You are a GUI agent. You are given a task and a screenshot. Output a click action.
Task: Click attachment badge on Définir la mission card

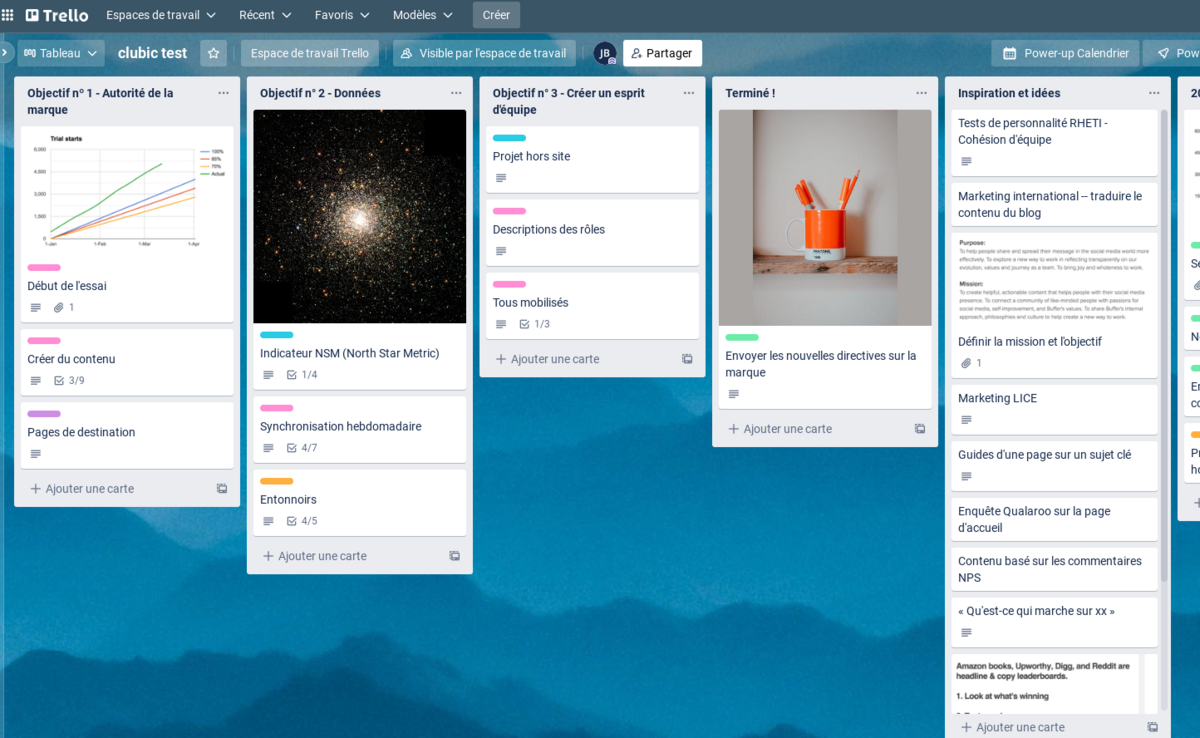(x=971, y=363)
